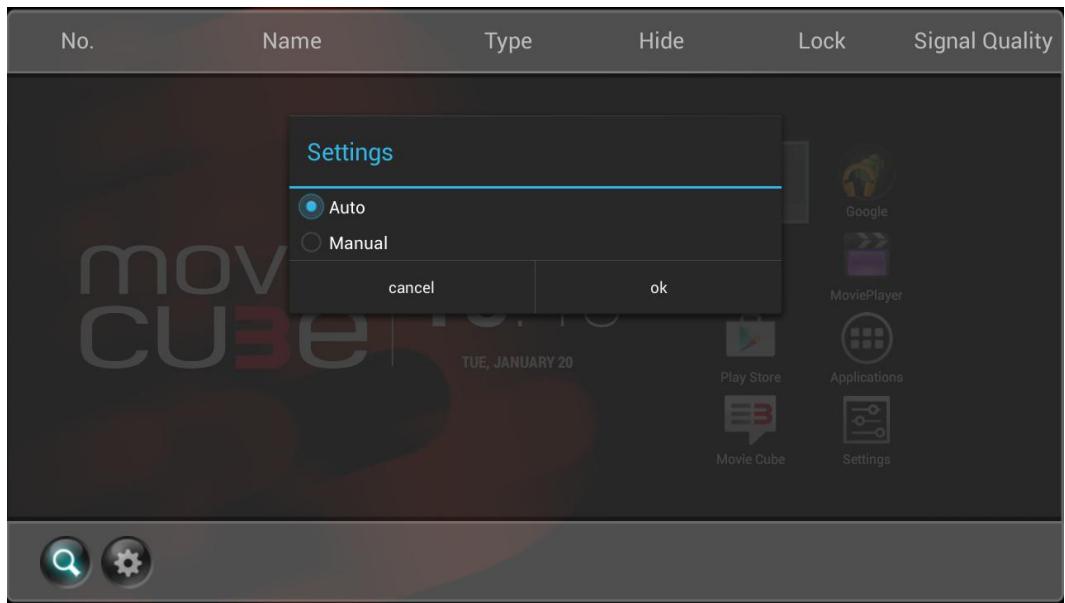
Task: Click the Signal Quality column header
Action: [983, 41]
